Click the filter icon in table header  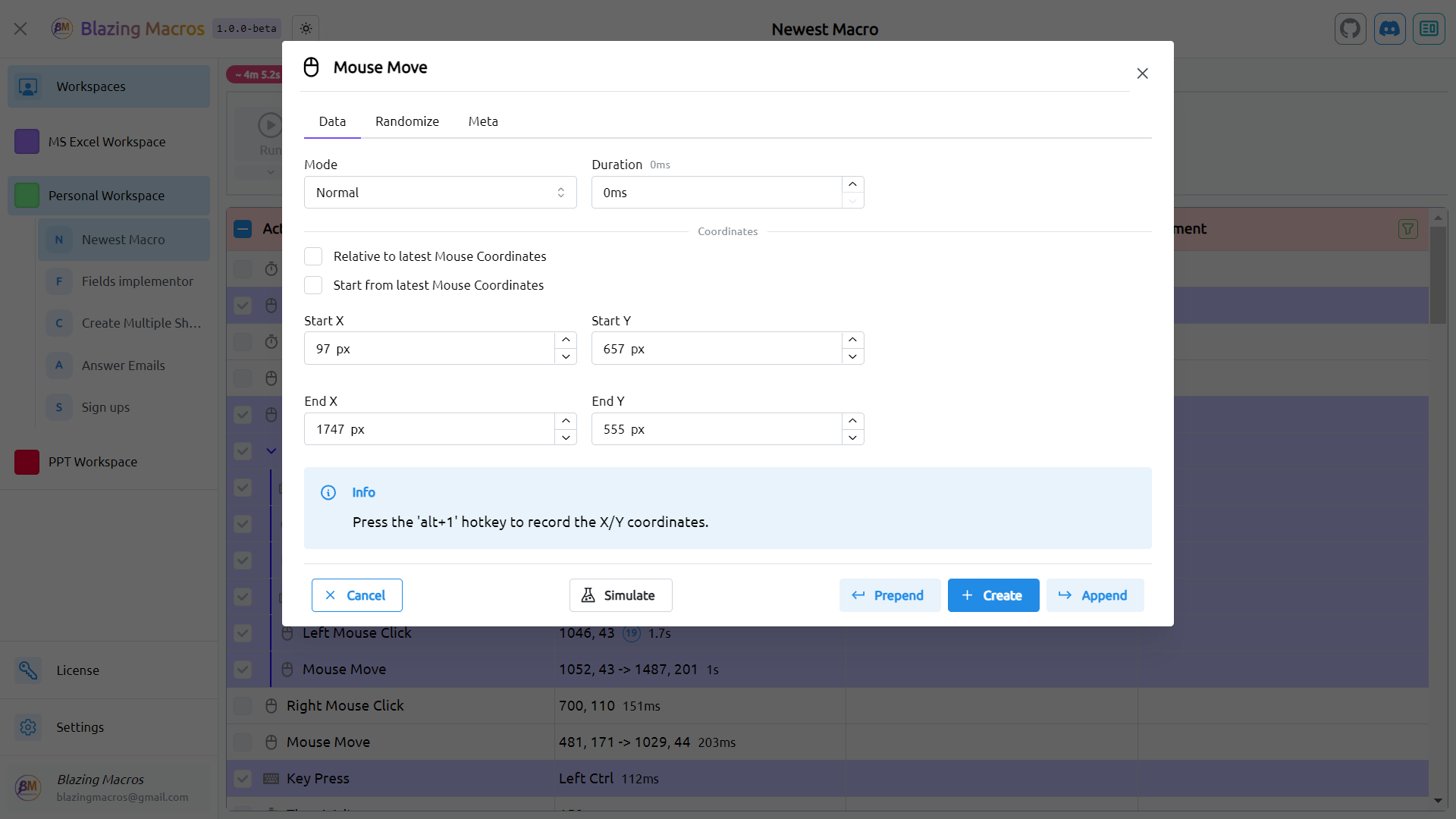(1407, 229)
